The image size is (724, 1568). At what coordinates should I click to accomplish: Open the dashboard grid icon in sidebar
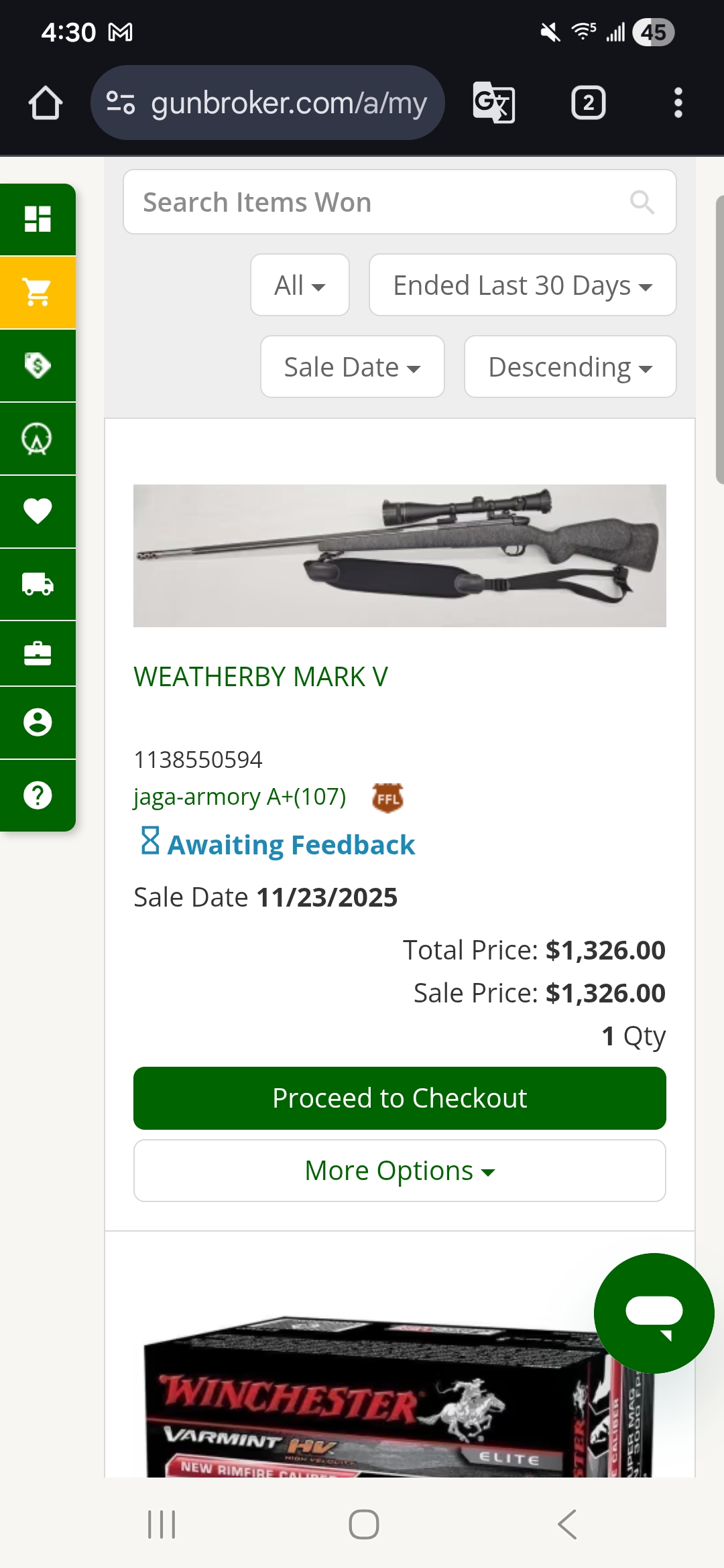coord(38,219)
